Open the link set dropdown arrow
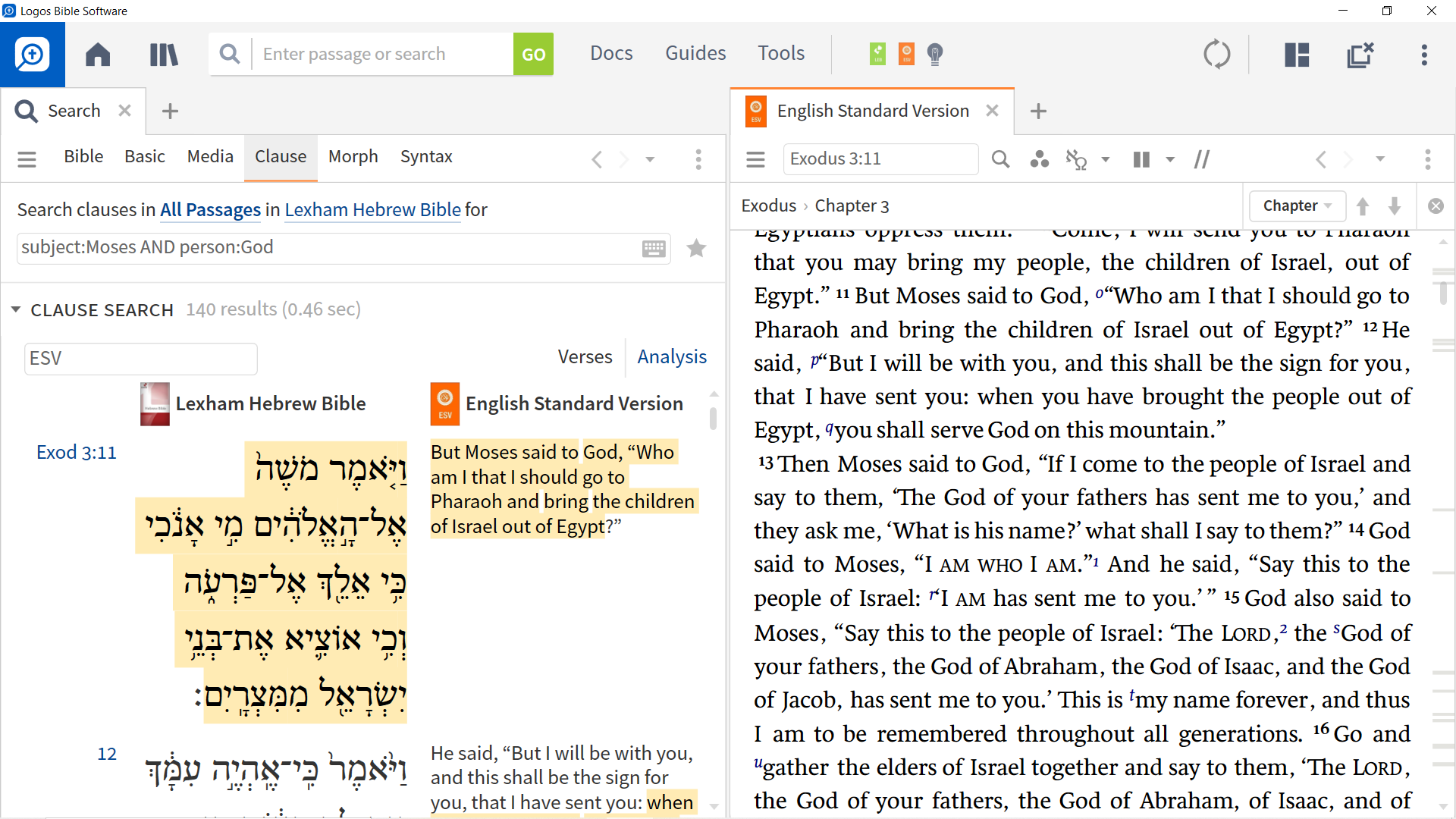This screenshot has width=1456, height=819. coord(1105,159)
